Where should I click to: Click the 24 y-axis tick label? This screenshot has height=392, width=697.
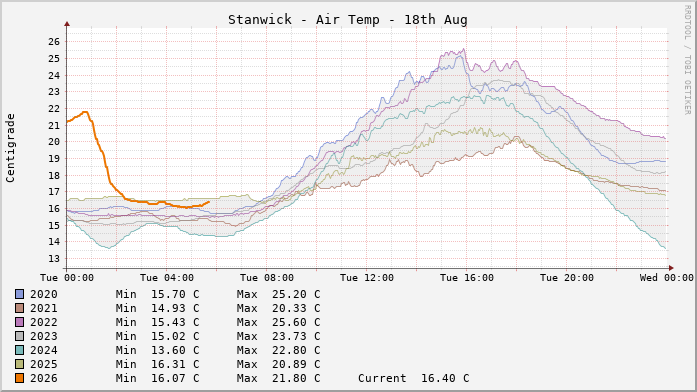click(x=54, y=76)
